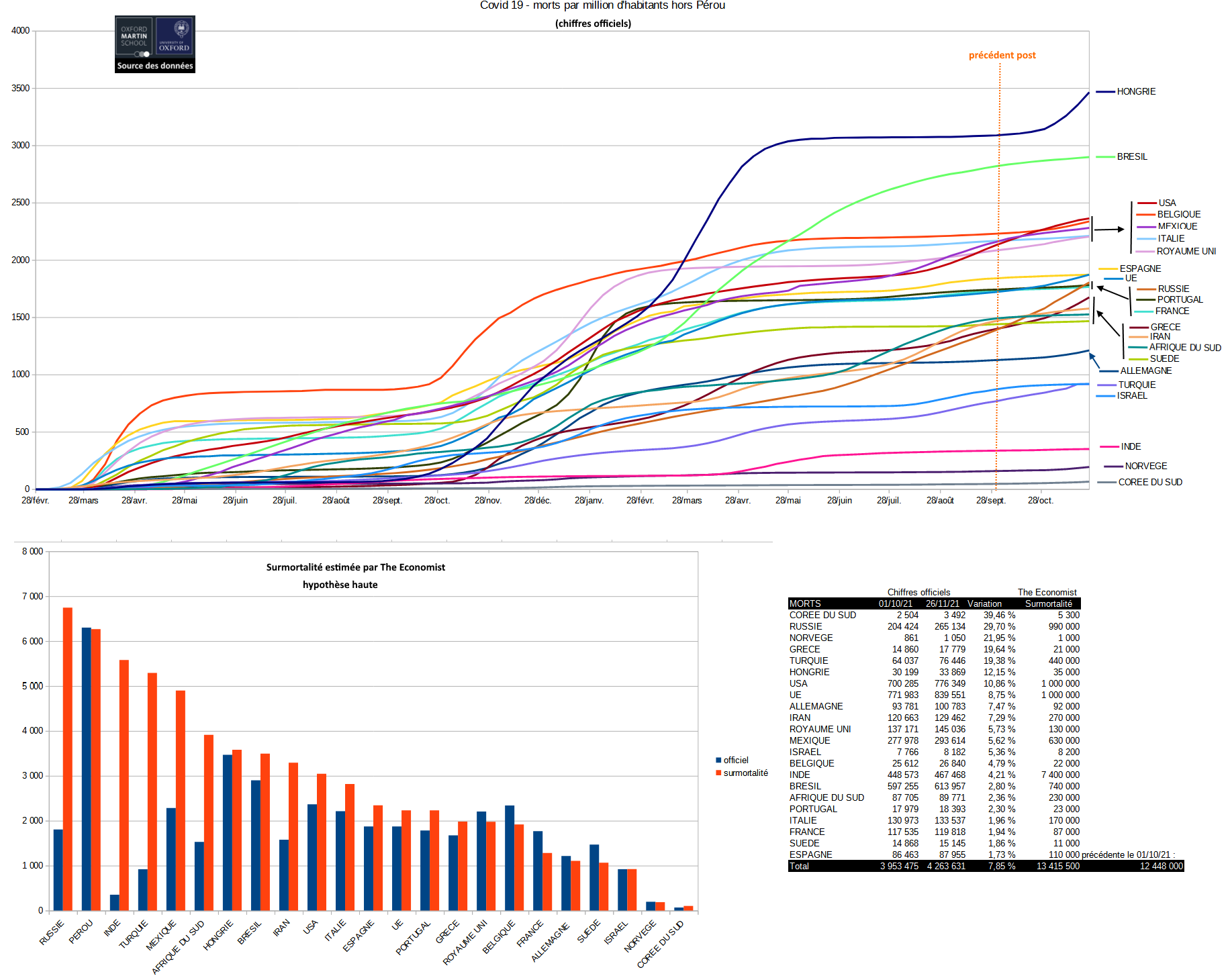1230x980 pixels.
Task: Select the MORTS table header cell
Action: coord(805,603)
